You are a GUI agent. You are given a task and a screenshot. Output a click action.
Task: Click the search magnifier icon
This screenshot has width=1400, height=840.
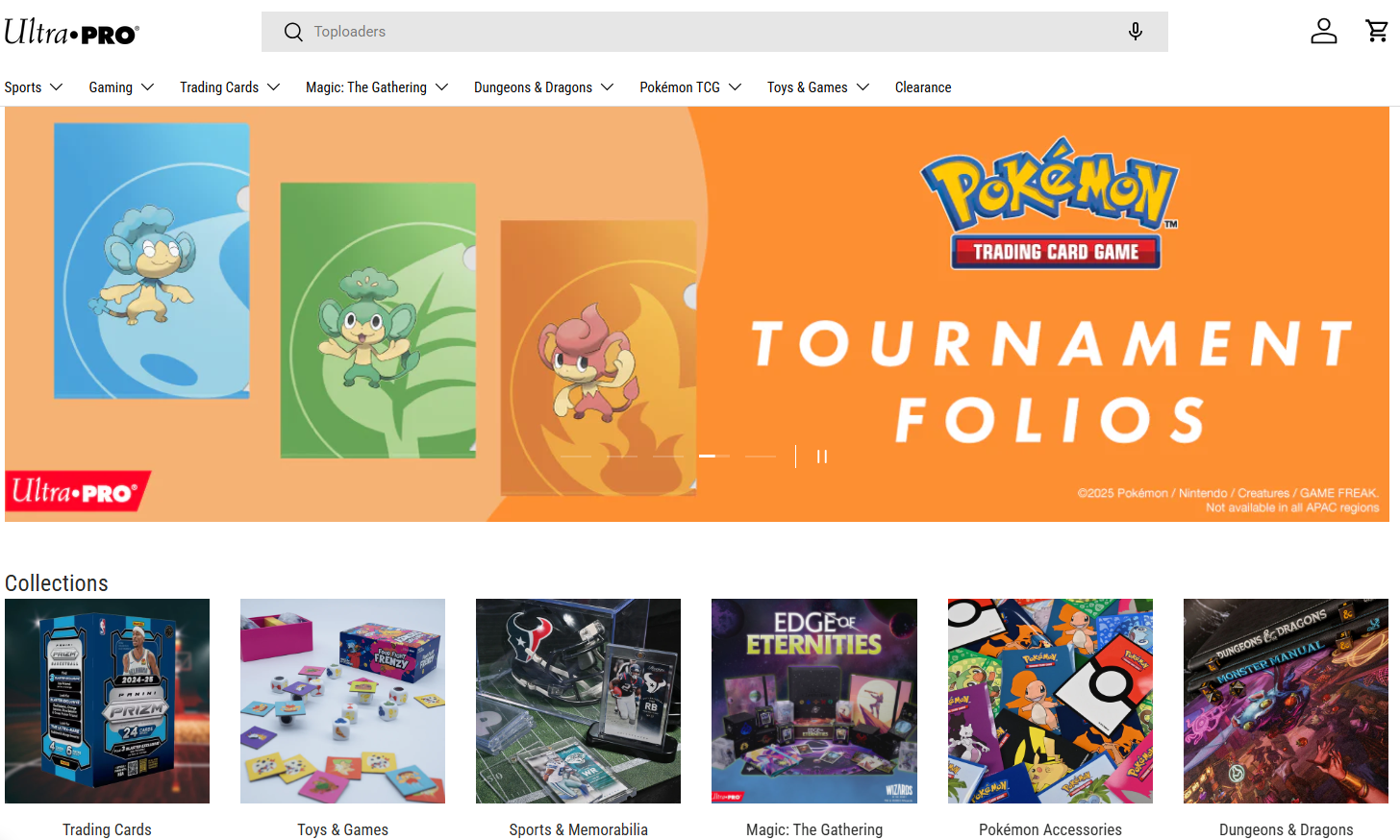tap(293, 33)
